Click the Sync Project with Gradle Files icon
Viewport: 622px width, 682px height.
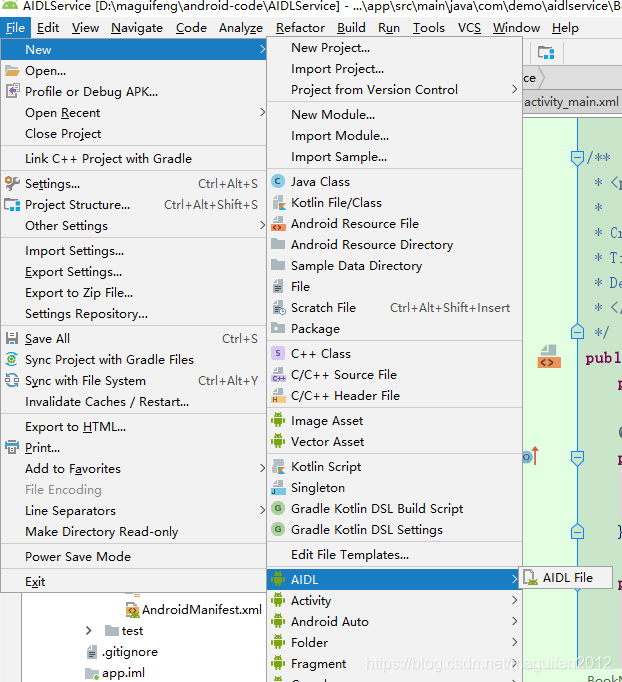click(x=12, y=359)
